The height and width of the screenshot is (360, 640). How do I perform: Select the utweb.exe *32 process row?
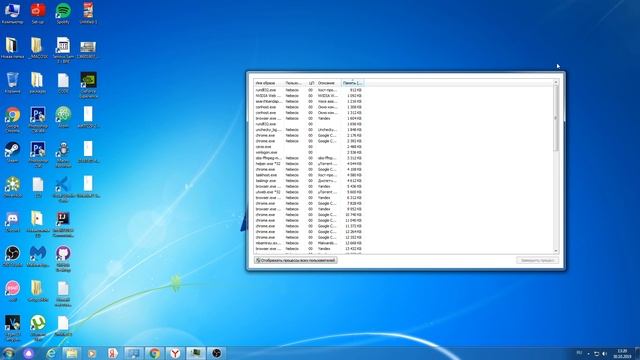pos(308,192)
